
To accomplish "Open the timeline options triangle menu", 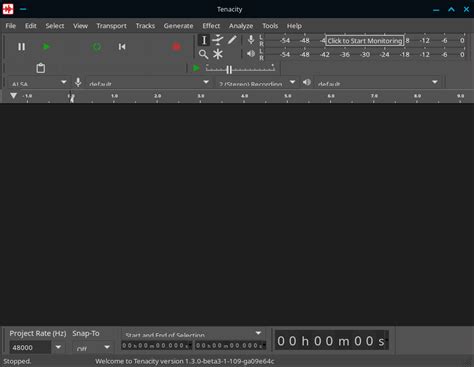I will [13, 96].
